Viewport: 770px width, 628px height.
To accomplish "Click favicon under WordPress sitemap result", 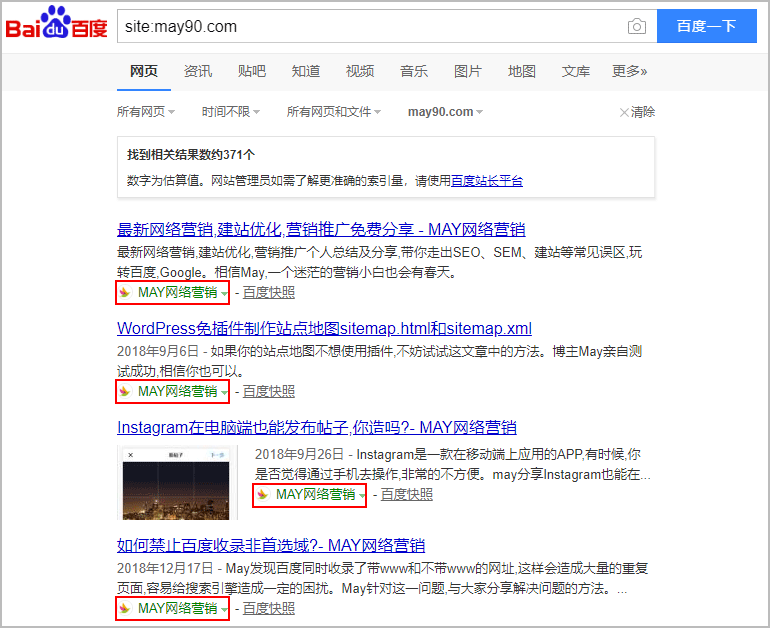I will click(x=125, y=391).
